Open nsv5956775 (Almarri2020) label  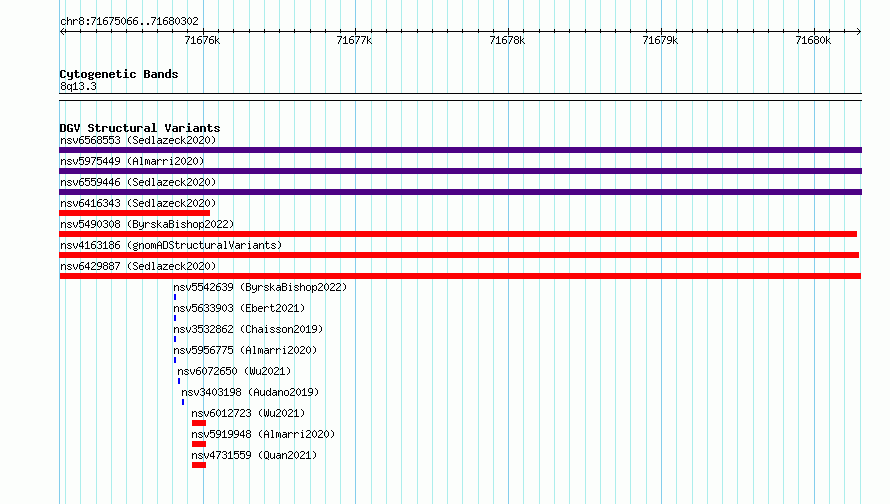point(245,350)
